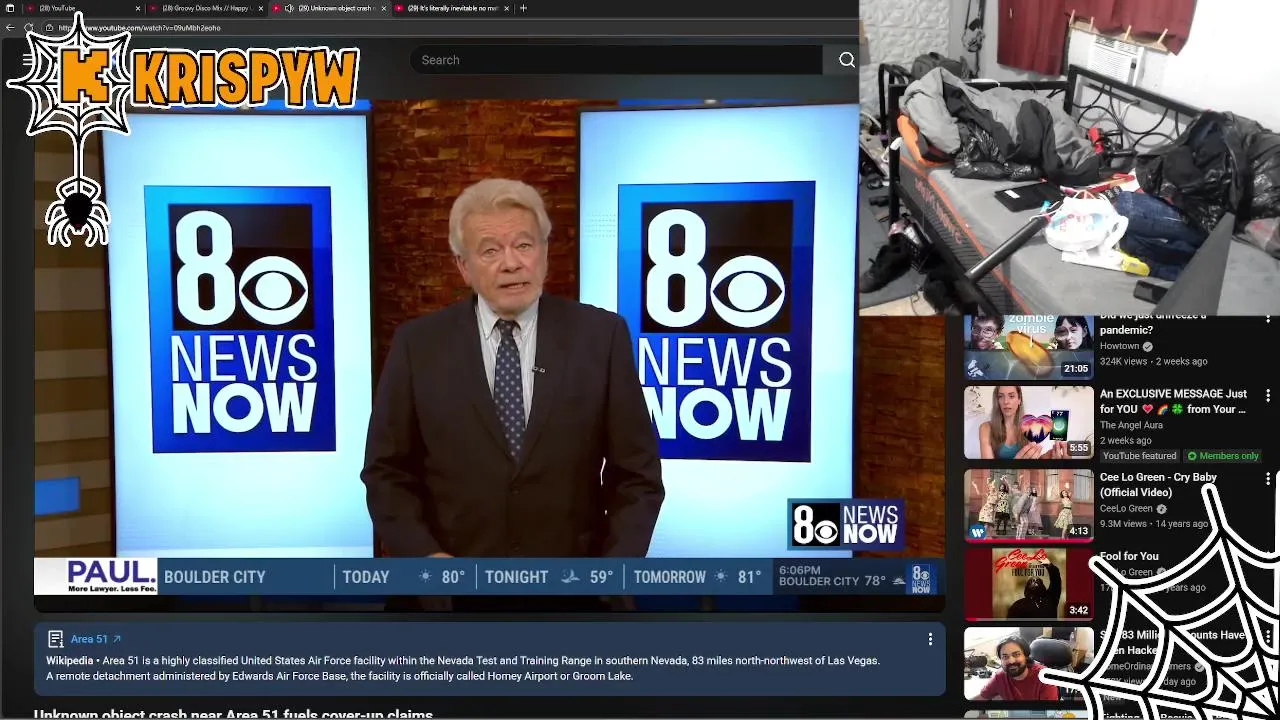Open a new browser tab

point(523,8)
